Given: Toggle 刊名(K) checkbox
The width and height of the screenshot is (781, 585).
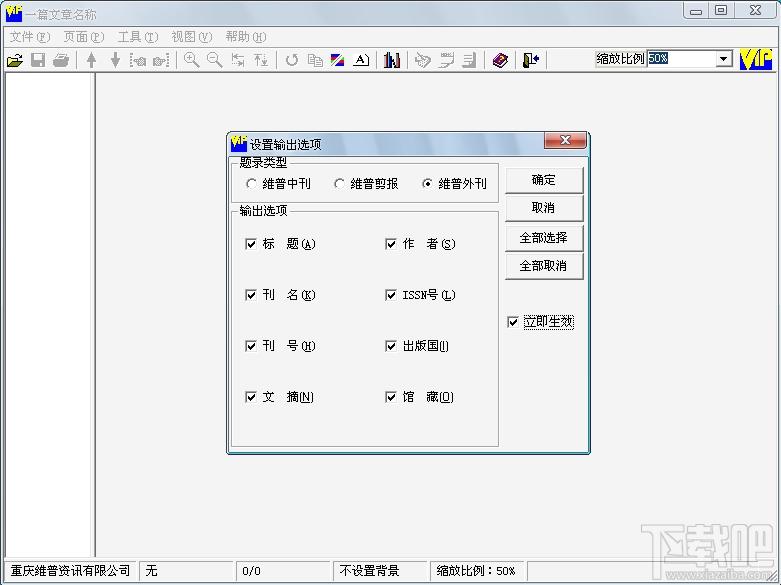Looking at the screenshot, I should 251,295.
